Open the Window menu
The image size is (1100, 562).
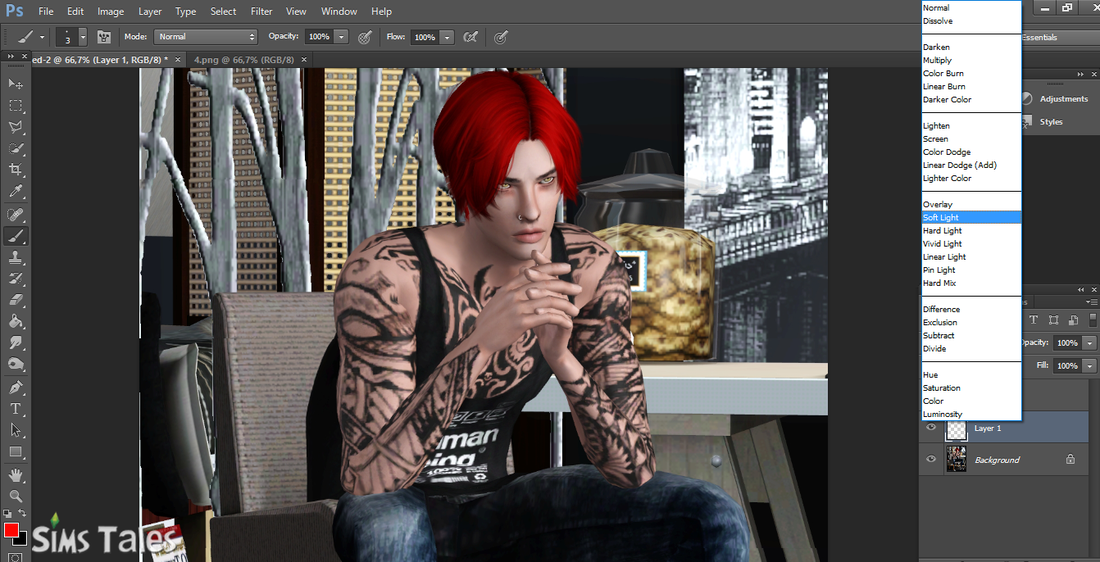339,11
